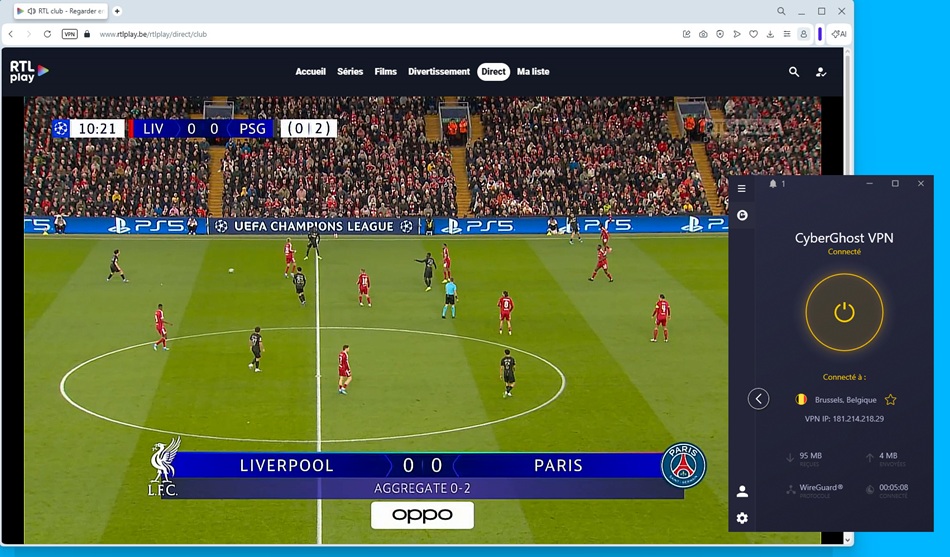Click the purple sidebar strip button
Image resolution: width=950 pixels, height=557 pixels.
820,34
